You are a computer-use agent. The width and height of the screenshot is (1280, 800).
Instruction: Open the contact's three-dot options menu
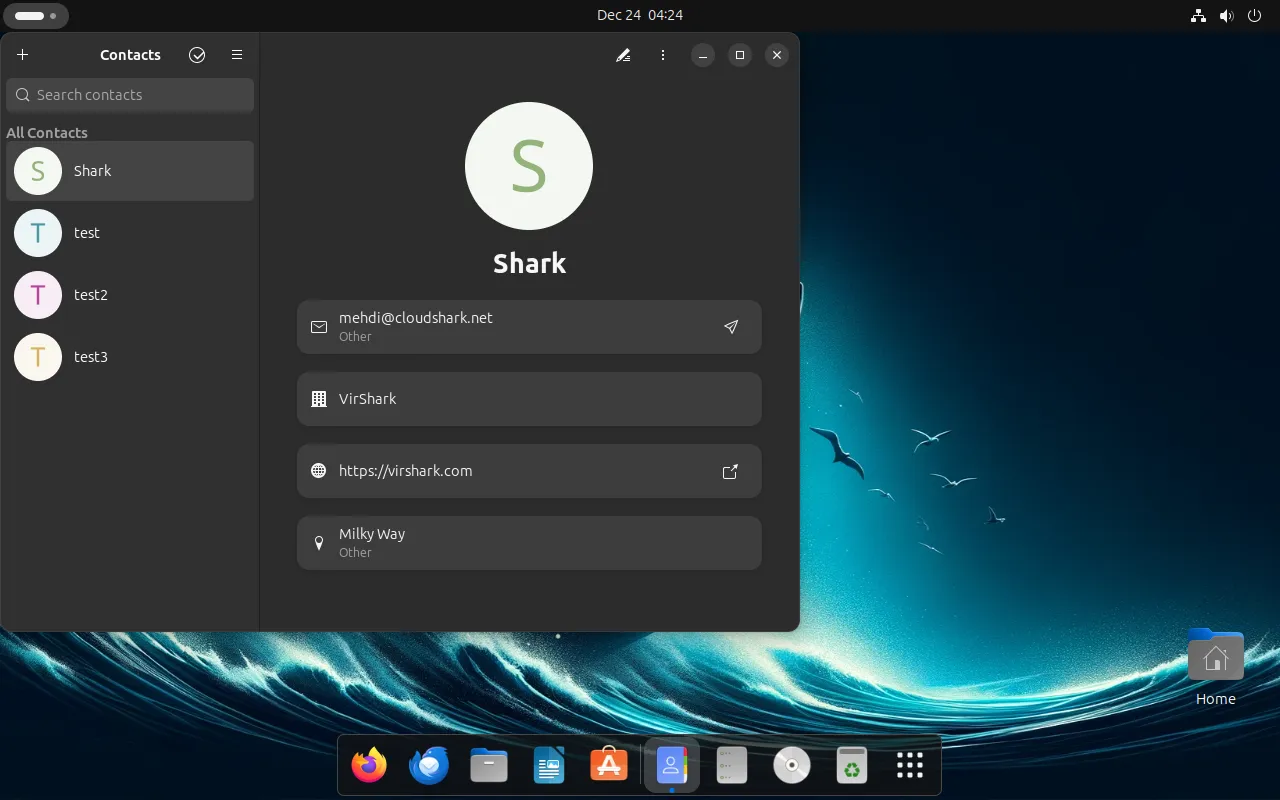coord(663,55)
